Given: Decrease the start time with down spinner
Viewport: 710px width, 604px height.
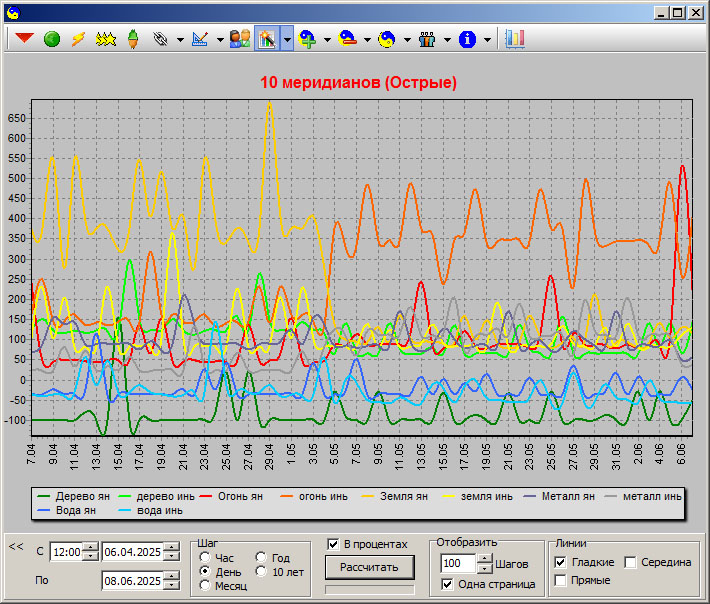Looking at the screenshot, I should point(91,556).
